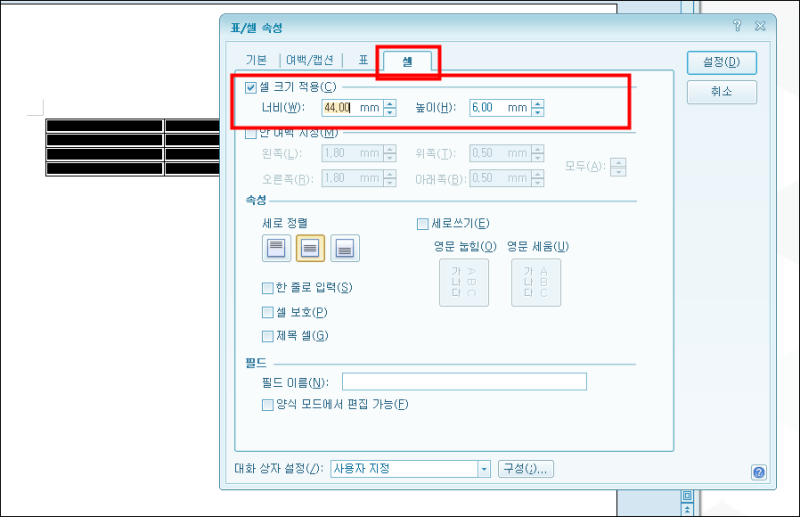Screen dimensions: 800x517
Task: Select middle vertical alignment icon
Action: tap(310, 248)
